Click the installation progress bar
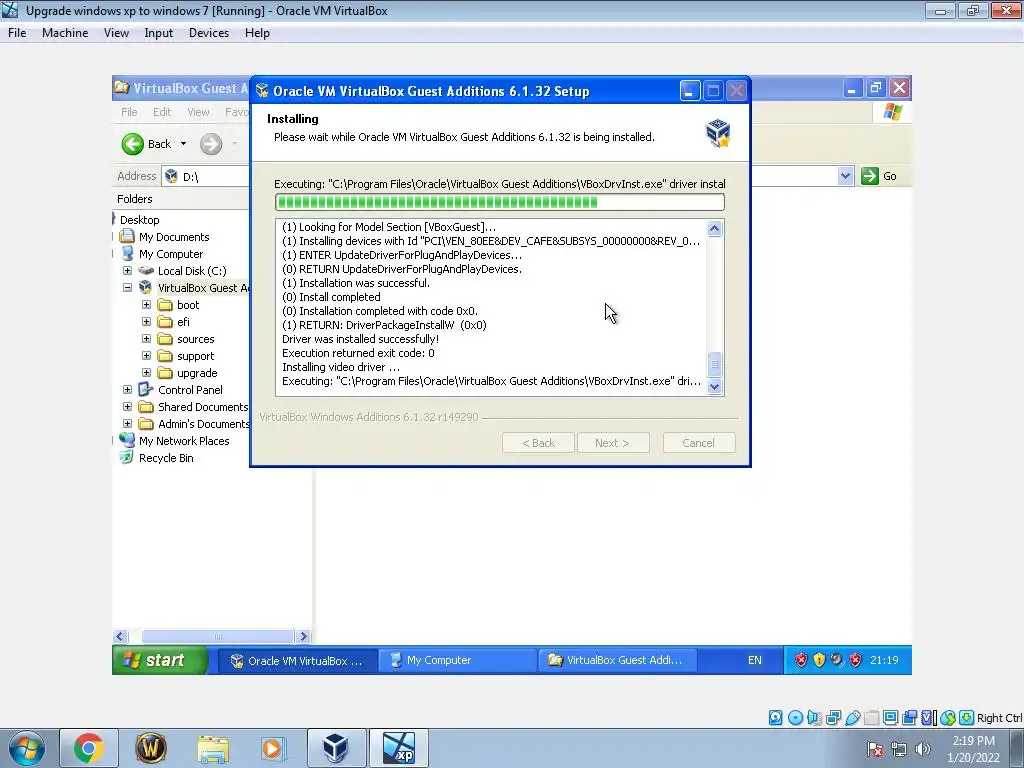The height and width of the screenshot is (768, 1024). point(500,202)
